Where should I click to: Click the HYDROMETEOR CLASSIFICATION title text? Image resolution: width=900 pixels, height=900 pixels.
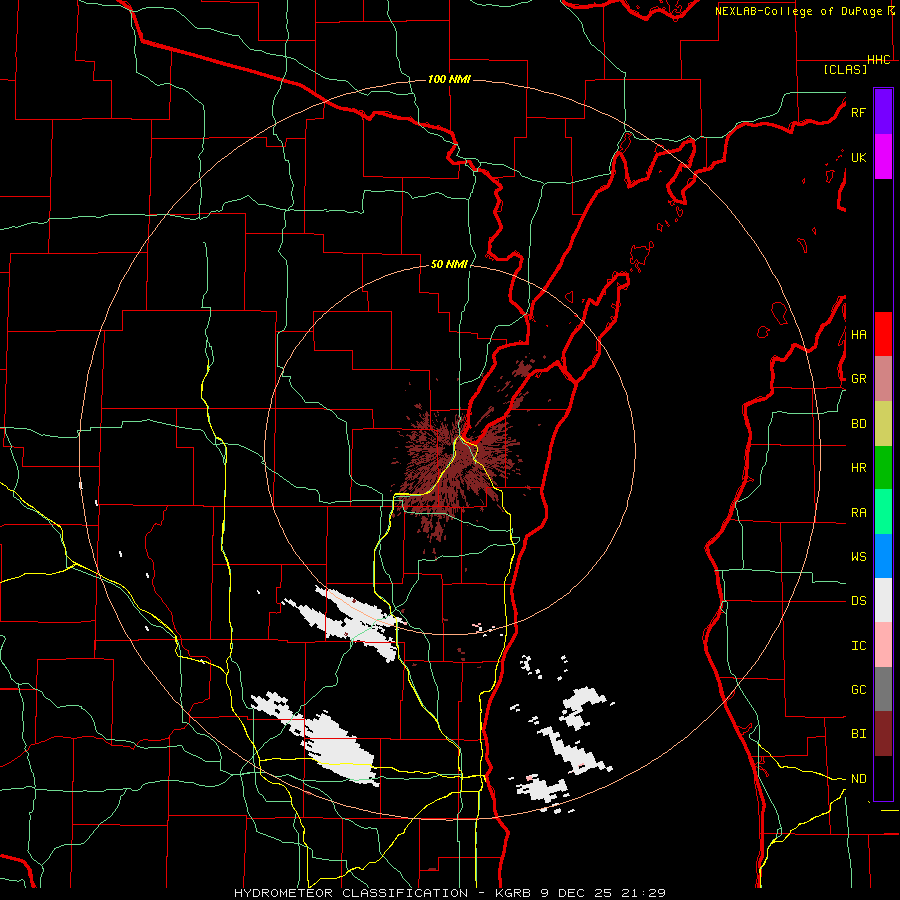click(351, 893)
